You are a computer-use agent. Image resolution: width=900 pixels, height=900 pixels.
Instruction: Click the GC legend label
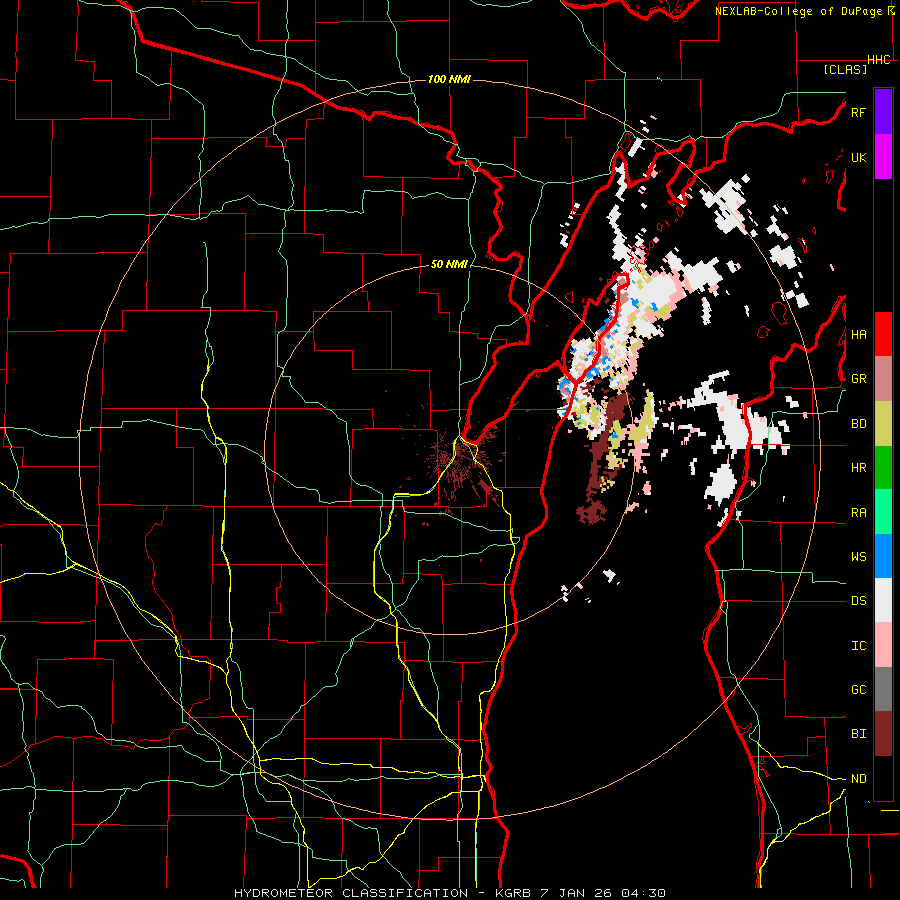point(858,690)
